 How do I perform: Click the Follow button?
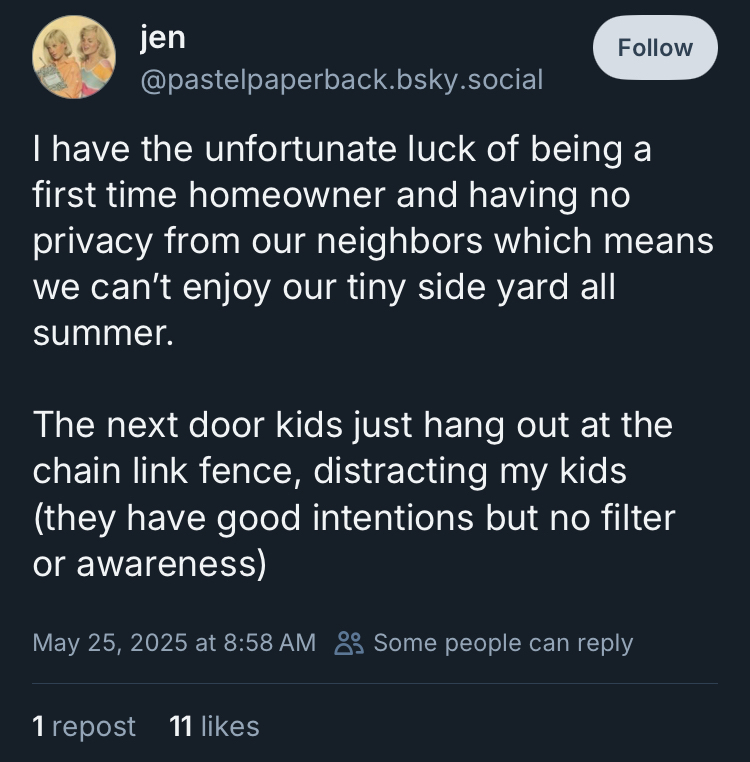(655, 48)
